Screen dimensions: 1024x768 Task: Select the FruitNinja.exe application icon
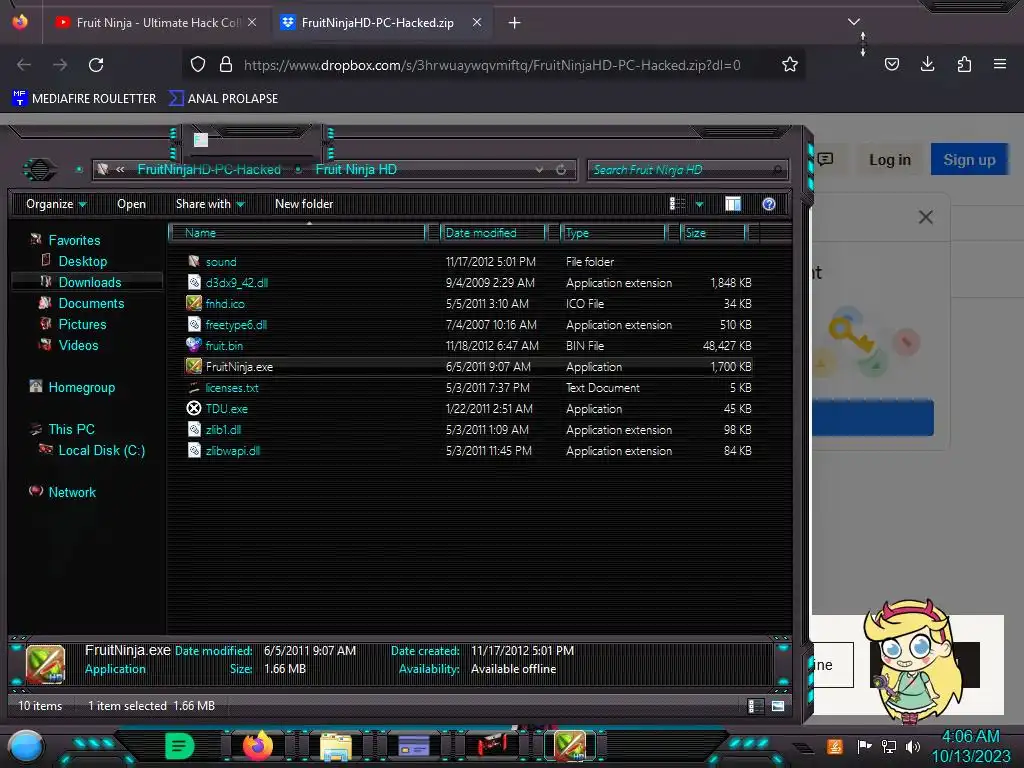pyautogui.click(x=194, y=366)
